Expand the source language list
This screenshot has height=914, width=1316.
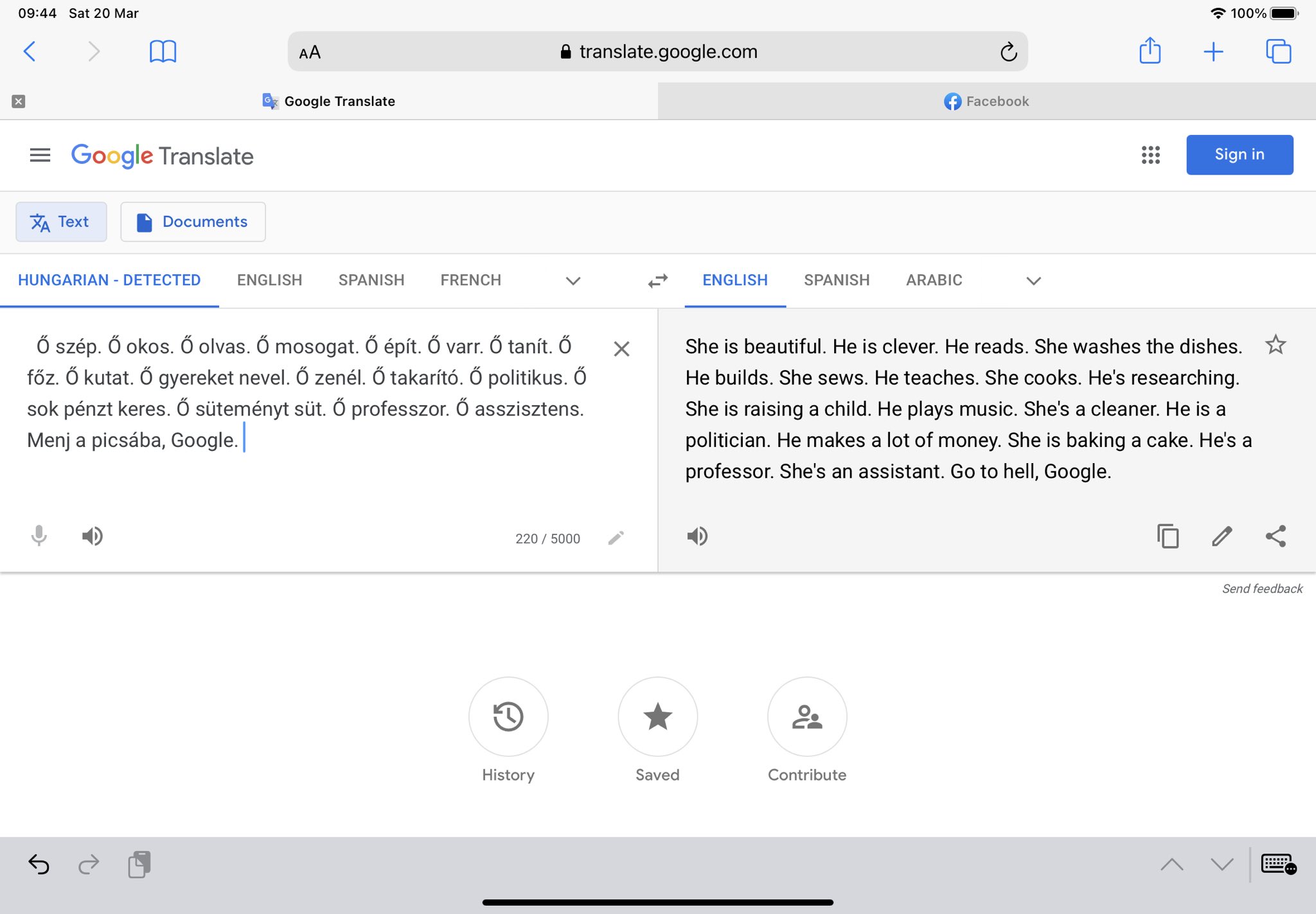click(573, 281)
